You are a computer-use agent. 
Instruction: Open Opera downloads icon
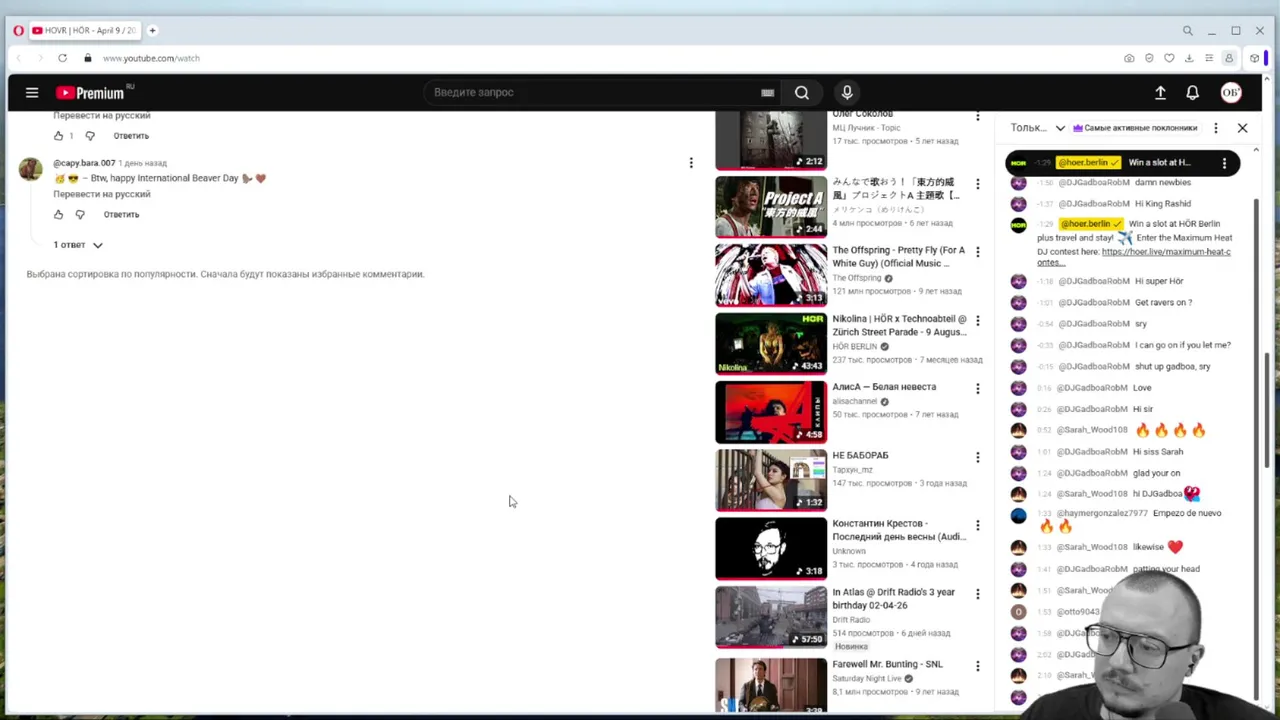[x=1189, y=58]
